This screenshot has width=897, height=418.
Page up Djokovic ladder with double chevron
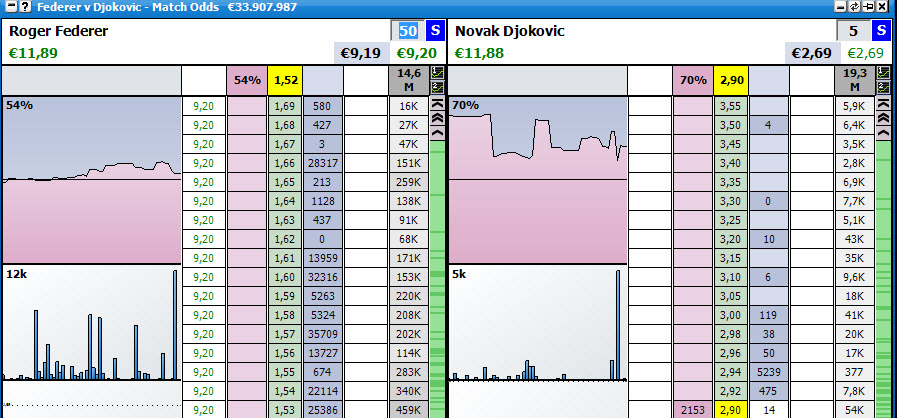click(x=883, y=118)
